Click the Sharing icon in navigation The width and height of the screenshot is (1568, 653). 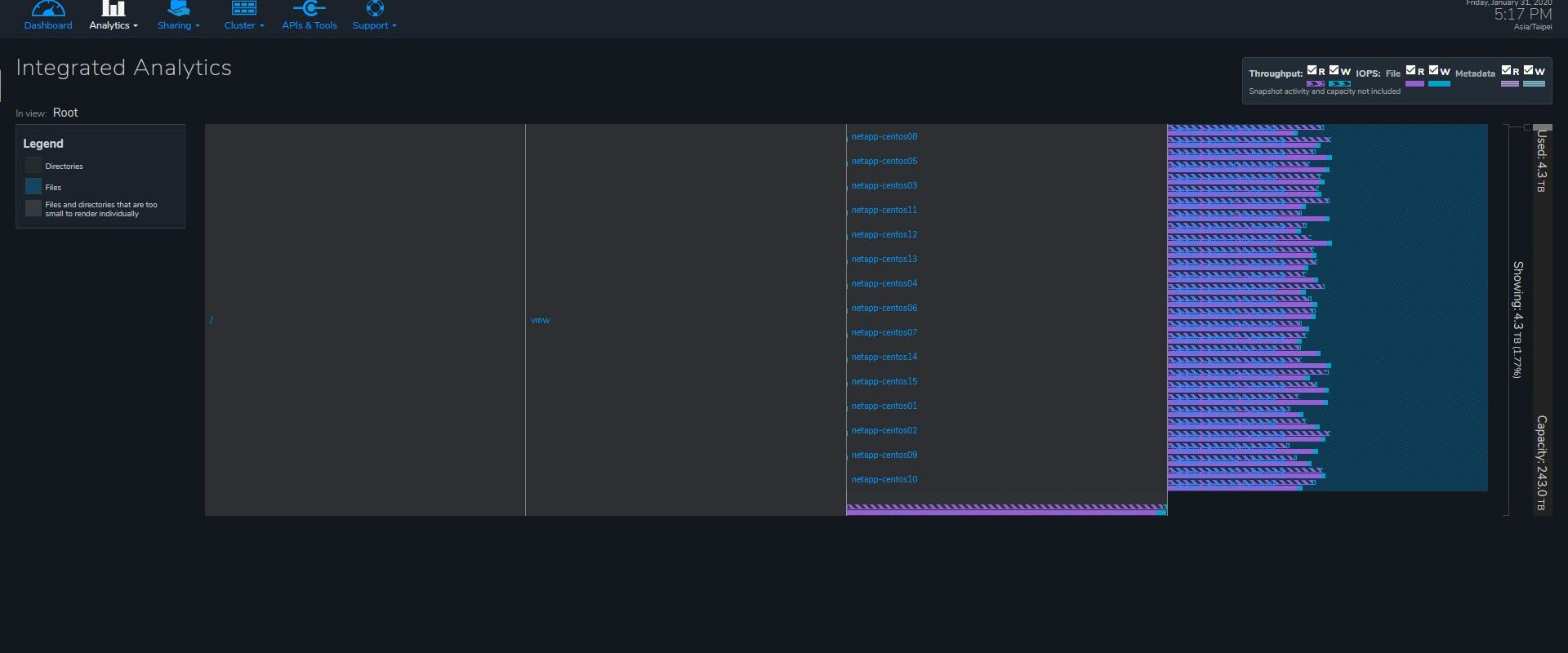pos(178,8)
